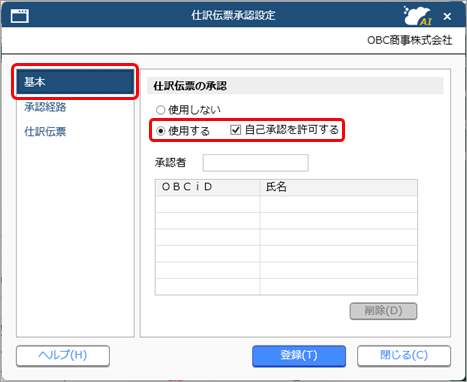467x382 pixels.
Task: Click the 承認者 input field
Action: point(256,163)
